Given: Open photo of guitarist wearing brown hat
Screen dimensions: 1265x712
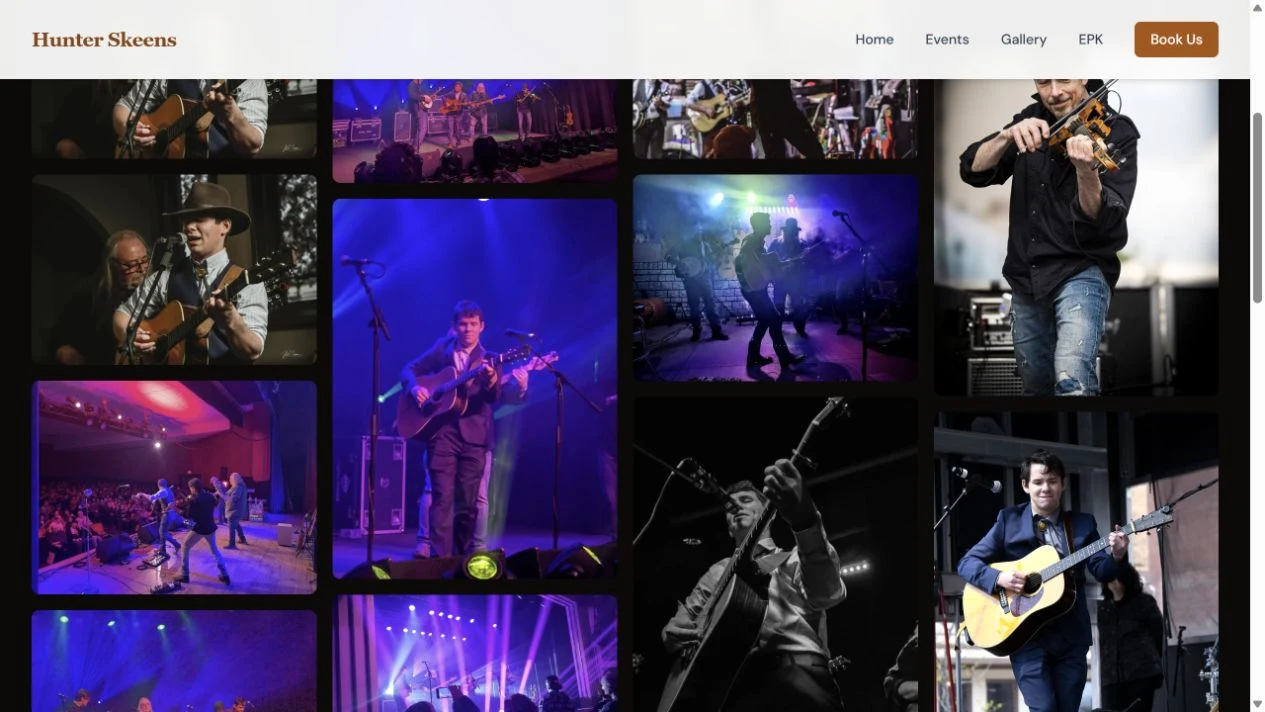Looking at the screenshot, I should (174, 269).
